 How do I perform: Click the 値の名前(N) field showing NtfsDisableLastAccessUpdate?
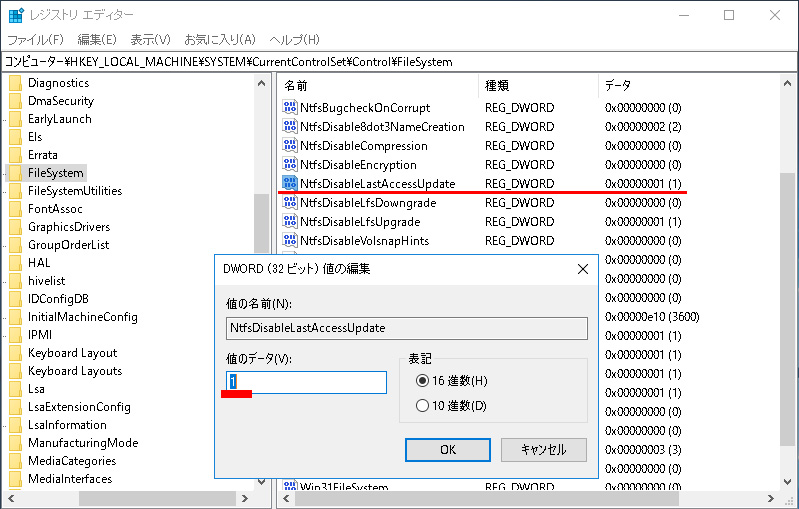coord(407,328)
